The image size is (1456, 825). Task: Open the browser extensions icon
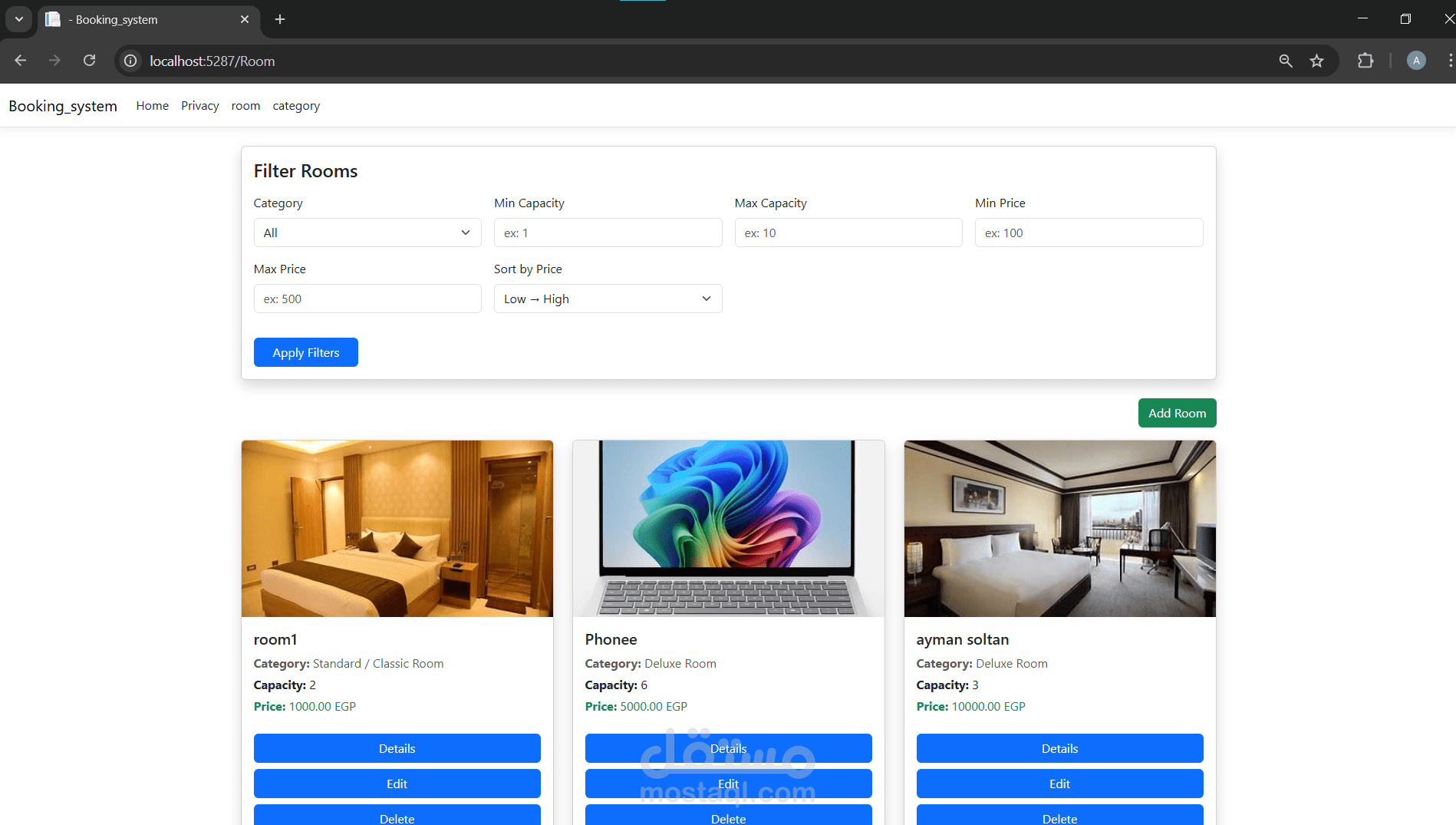click(x=1366, y=61)
